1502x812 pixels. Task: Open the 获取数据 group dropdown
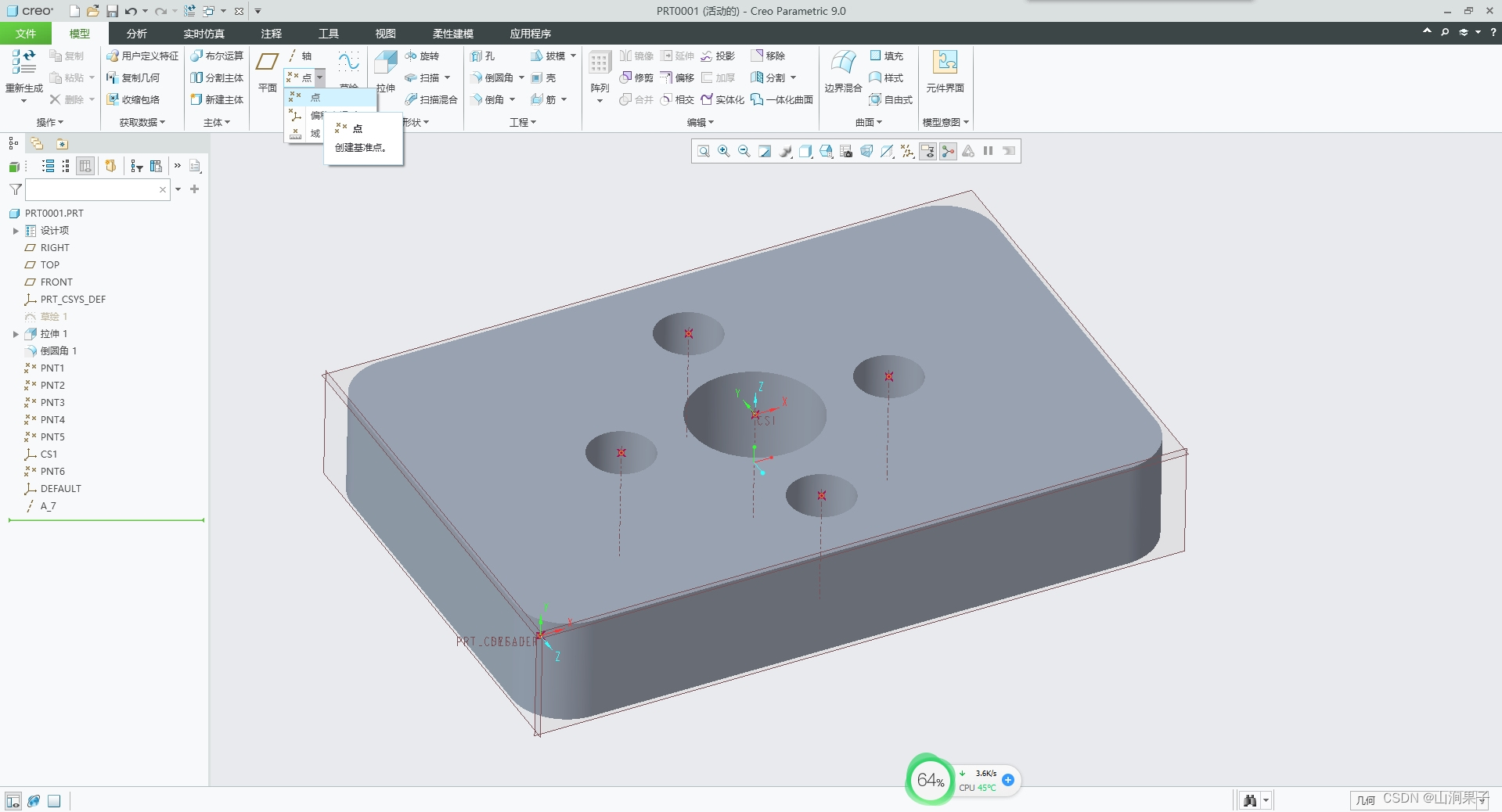click(x=142, y=122)
